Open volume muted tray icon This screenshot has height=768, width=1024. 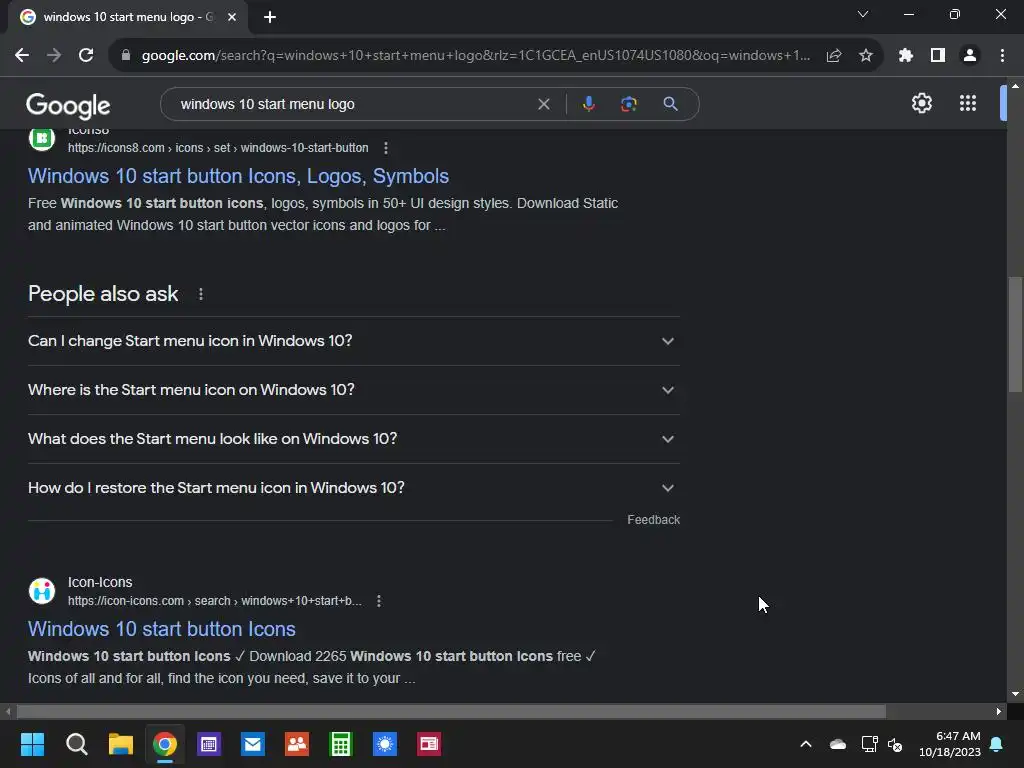(895, 744)
